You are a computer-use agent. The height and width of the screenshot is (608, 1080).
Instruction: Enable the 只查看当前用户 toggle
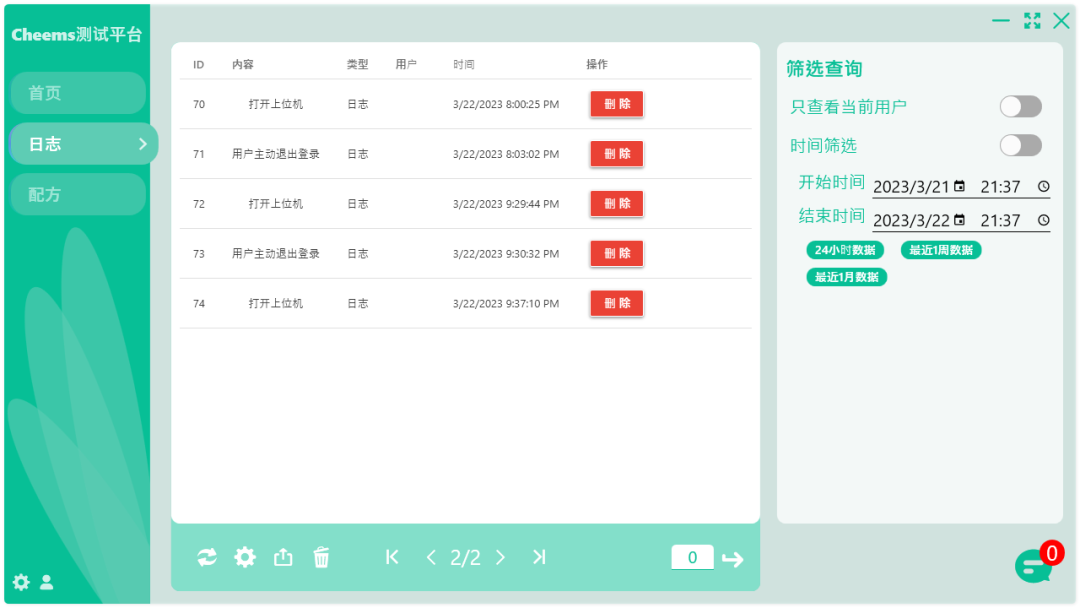1020,107
